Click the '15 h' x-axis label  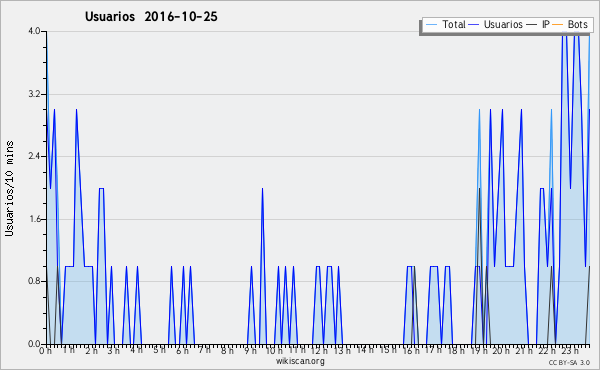click(388, 350)
